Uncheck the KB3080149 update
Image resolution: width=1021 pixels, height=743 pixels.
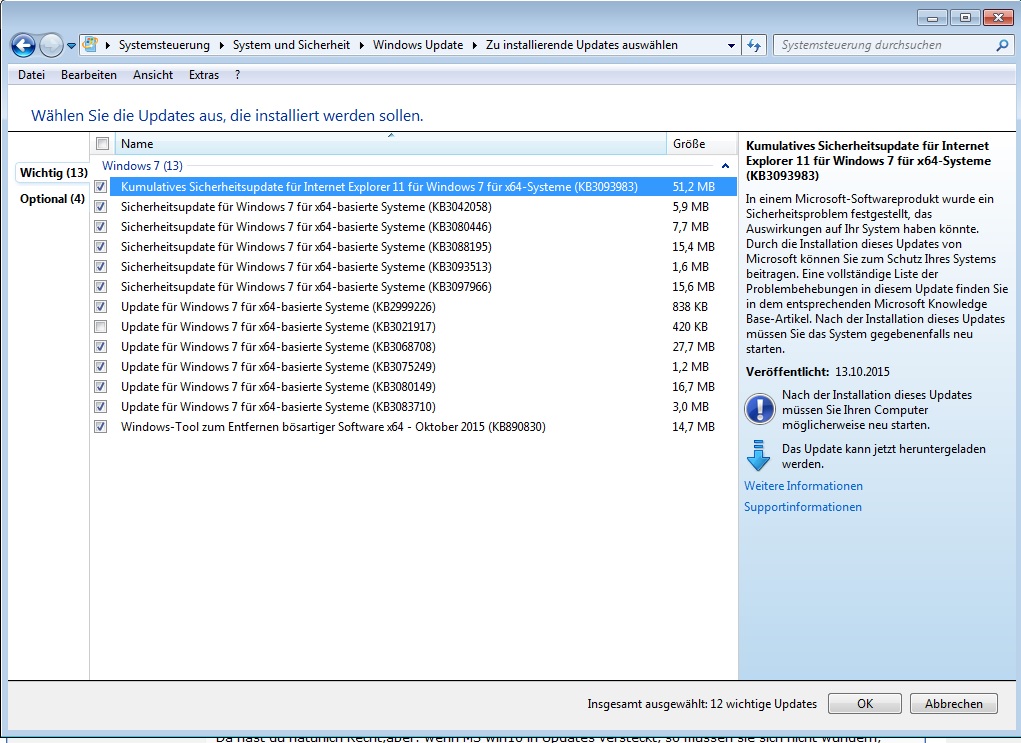(x=100, y=386)
